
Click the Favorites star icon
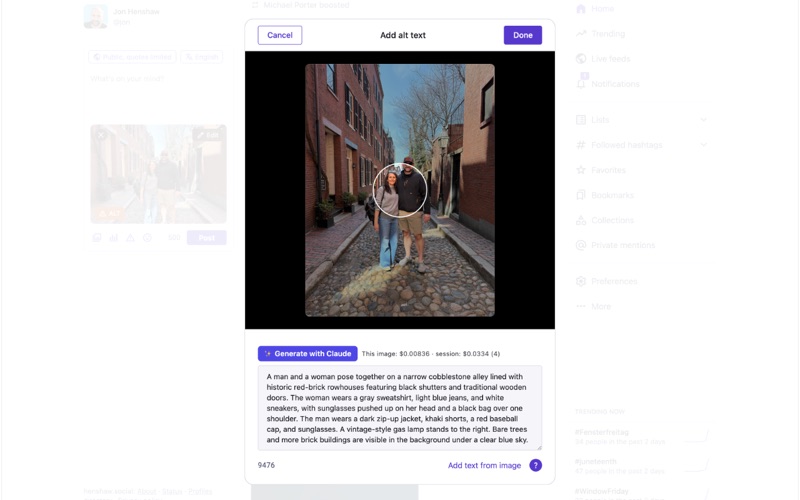coord(581,170)
